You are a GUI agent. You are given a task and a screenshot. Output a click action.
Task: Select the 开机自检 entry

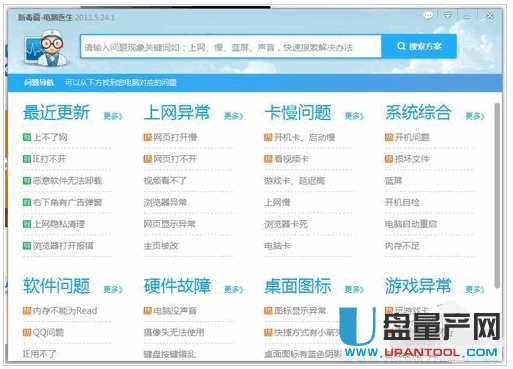click(x=402, y=202)
